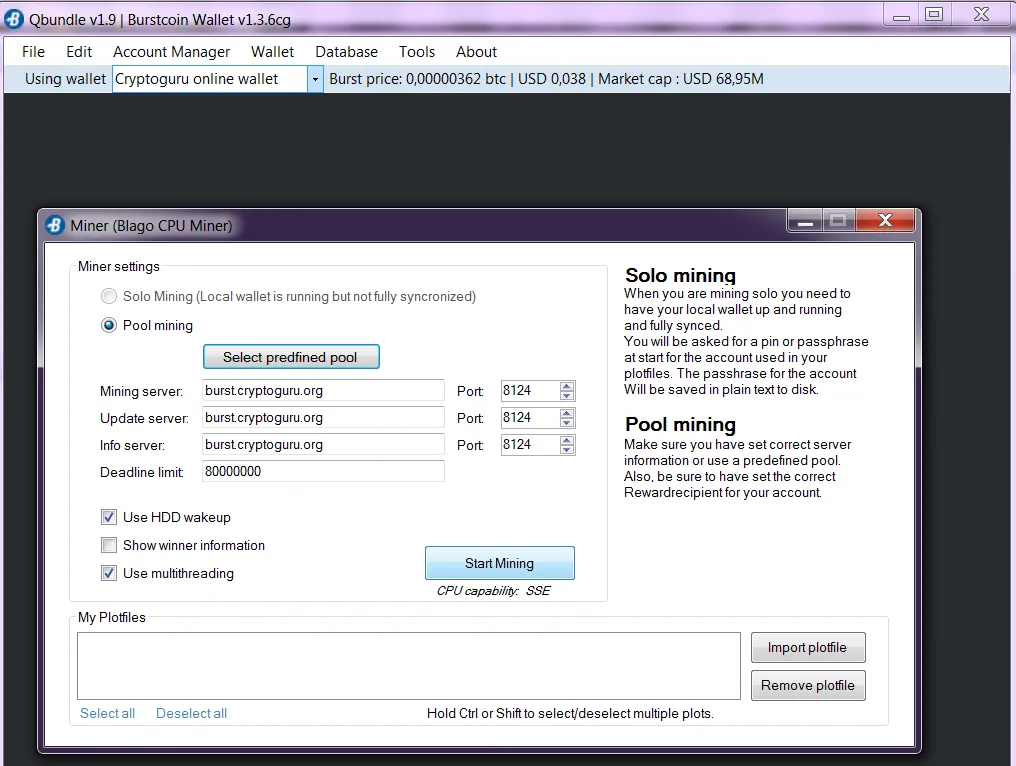Select the Pool mining radio button
Viewport: 1016px width, 766px height.
(x=109, y=325)
